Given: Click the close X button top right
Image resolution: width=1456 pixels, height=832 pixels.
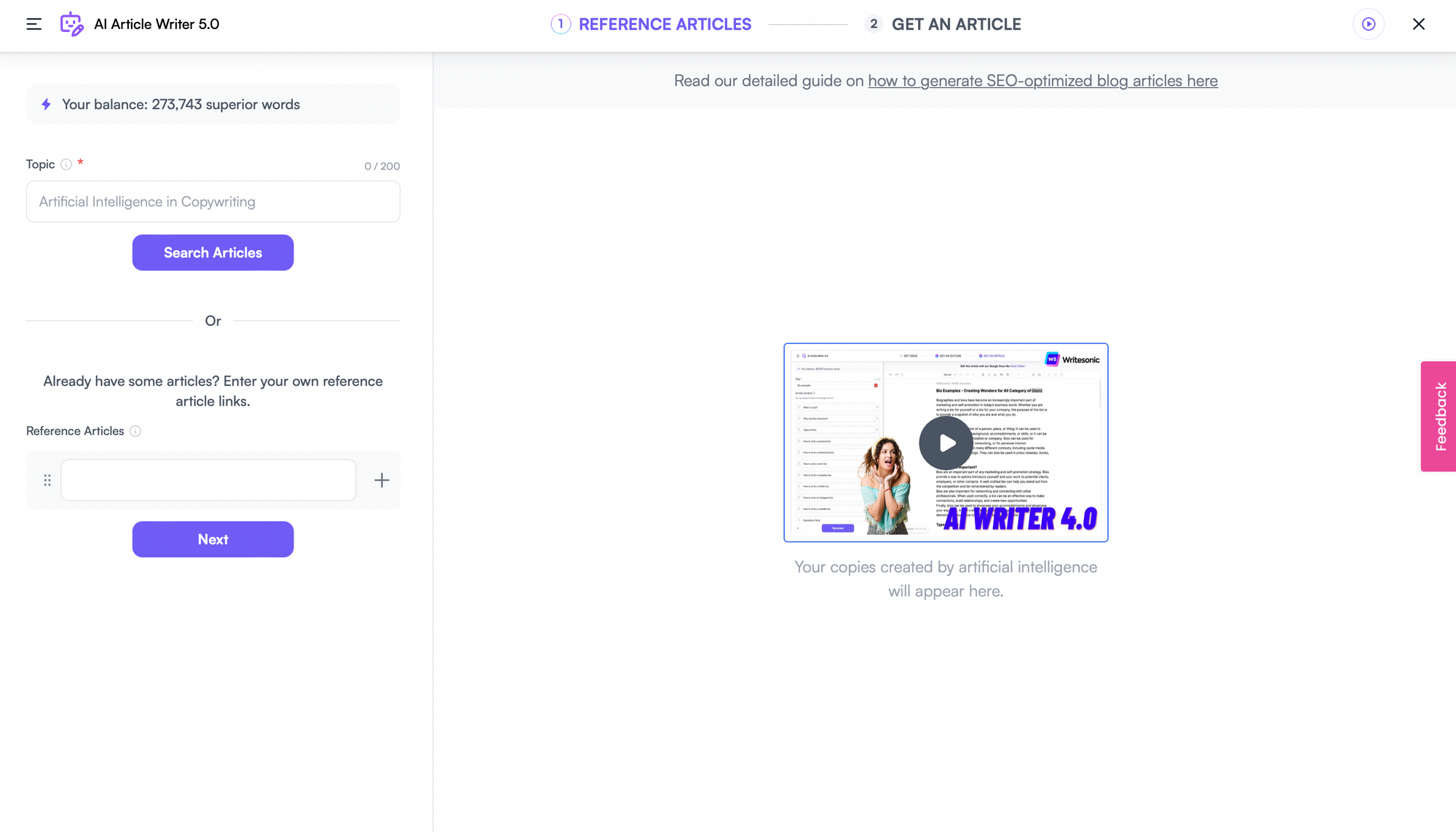Looking at the screenshot, I should pos(1420,24).
